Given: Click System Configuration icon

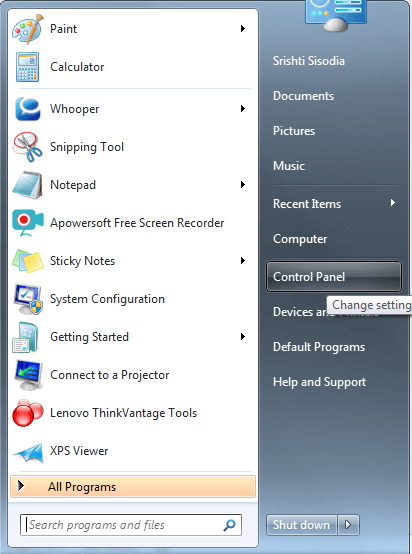Looking at the screenshot, I should (28, 299).
